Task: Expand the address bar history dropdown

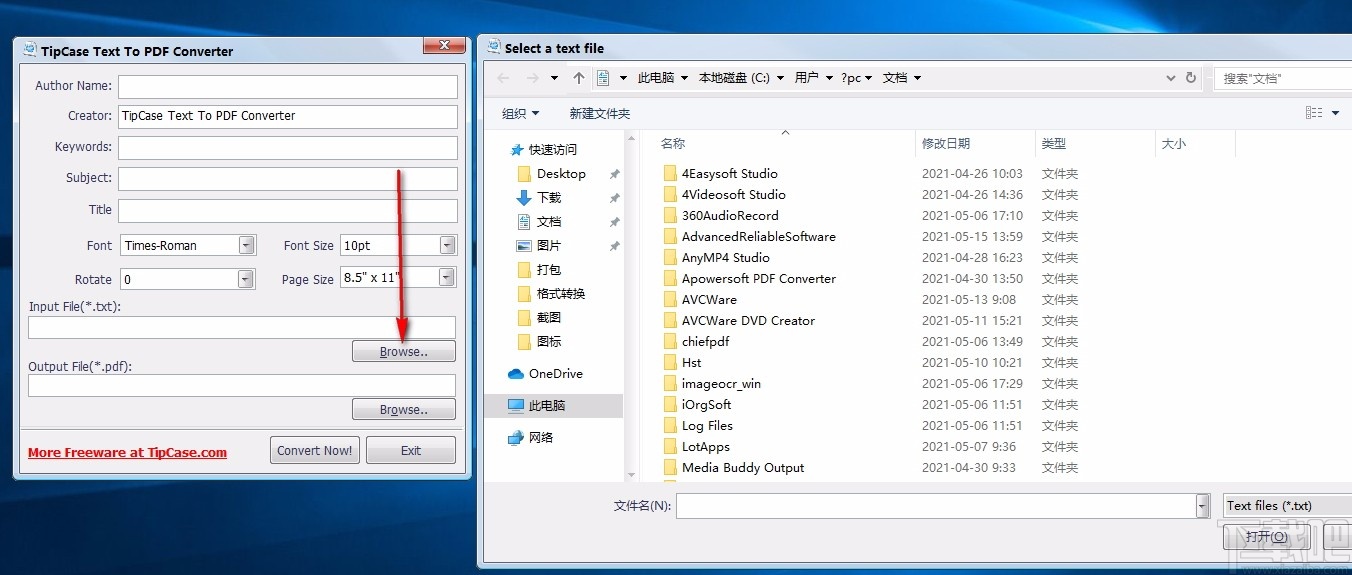Action: [1171, 78]
